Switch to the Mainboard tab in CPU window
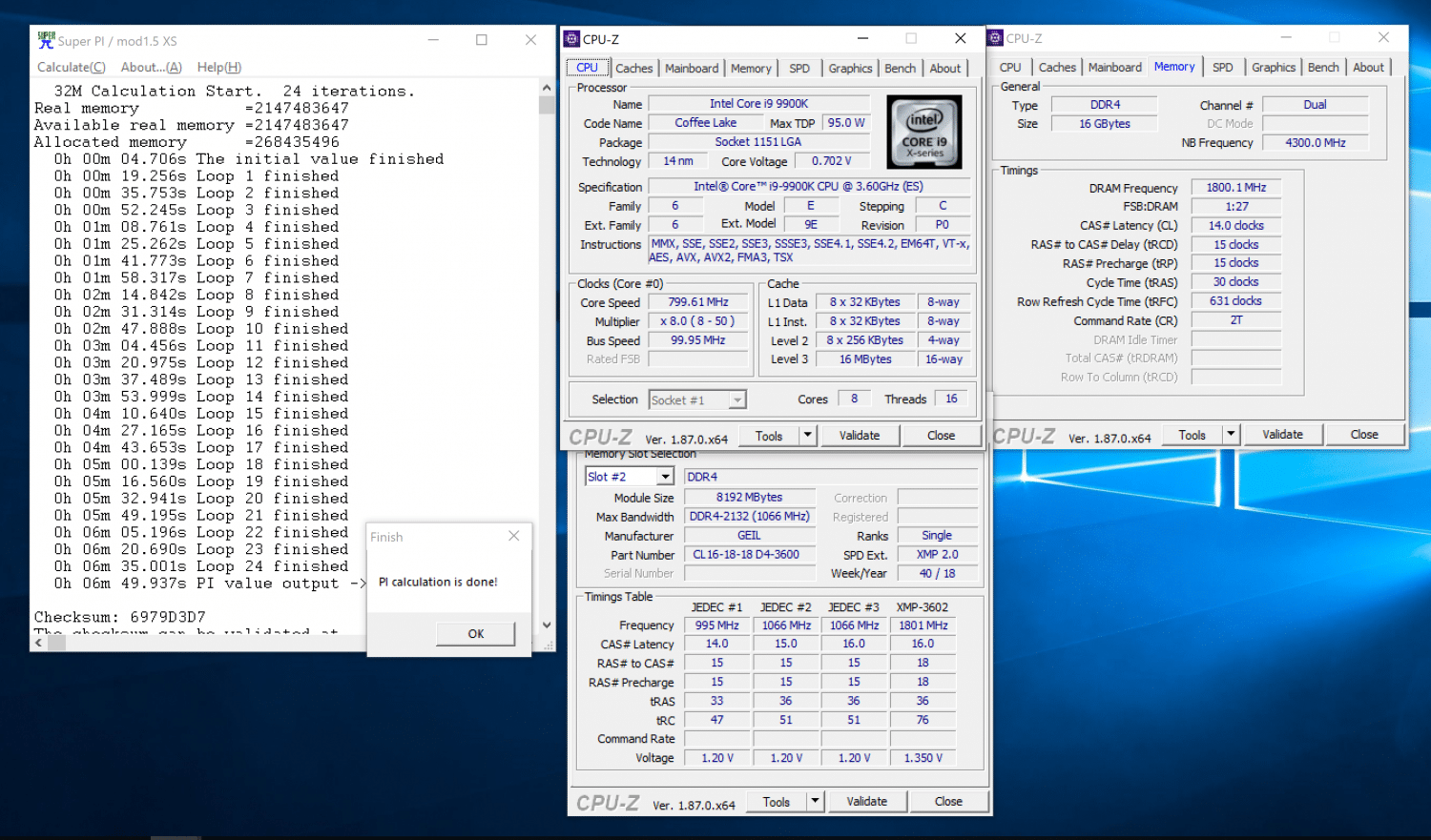The image size is (1431, 840). click(x=692, y=69)
